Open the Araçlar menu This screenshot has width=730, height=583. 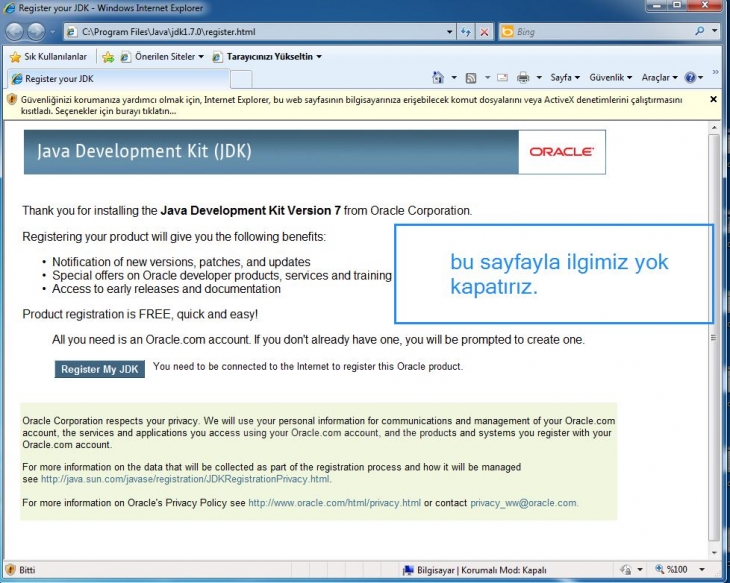click(x=657, y=77)
